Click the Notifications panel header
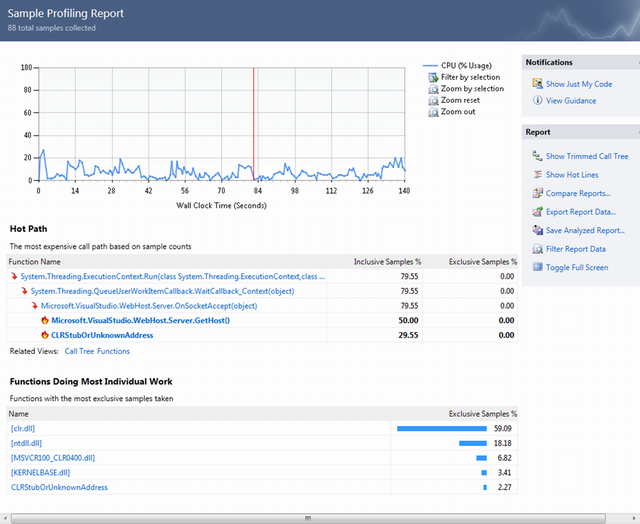The height and width of the screenshot is (524, 640). tap(581, 62)
